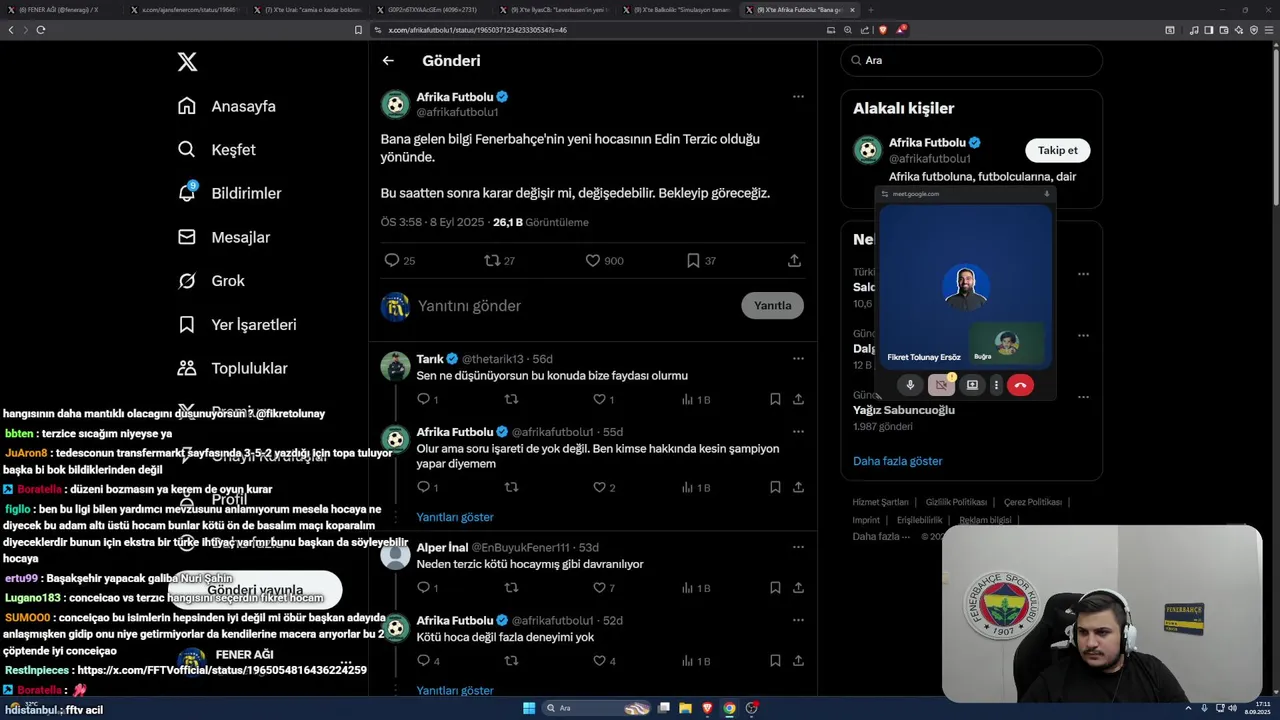This screenshot has width=1280, height=720.
Task: Open Alper İnal's reply three-dot menu
Action: click(x=798, y=548)
